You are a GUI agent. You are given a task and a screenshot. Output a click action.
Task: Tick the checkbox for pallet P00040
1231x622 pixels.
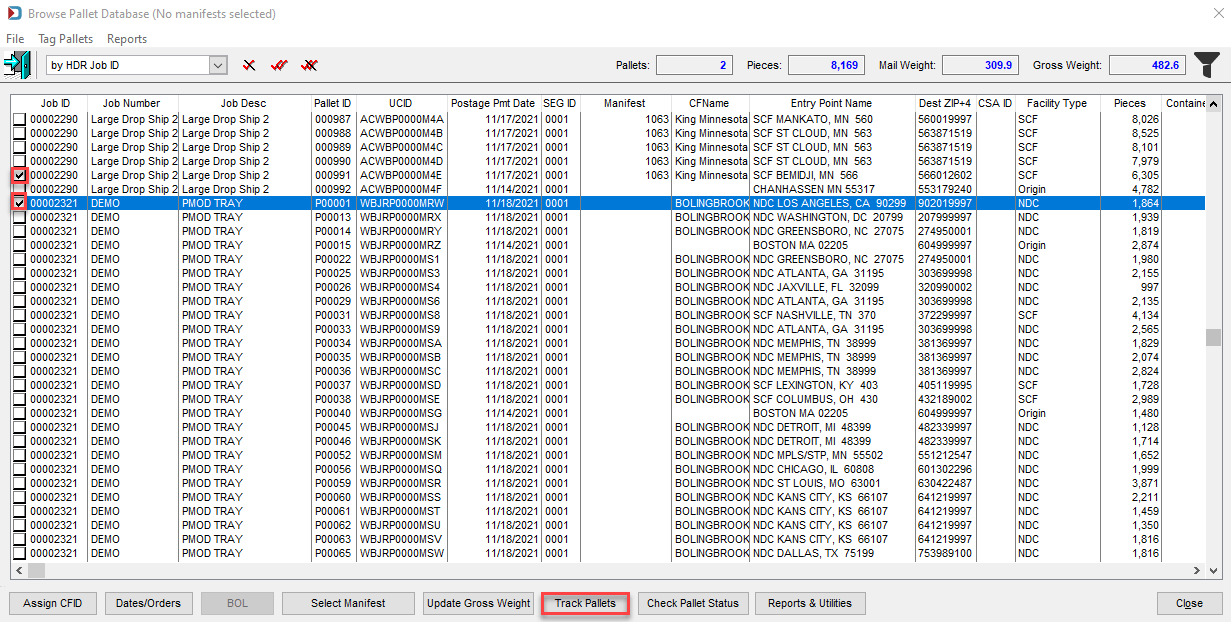coord(20,413)
